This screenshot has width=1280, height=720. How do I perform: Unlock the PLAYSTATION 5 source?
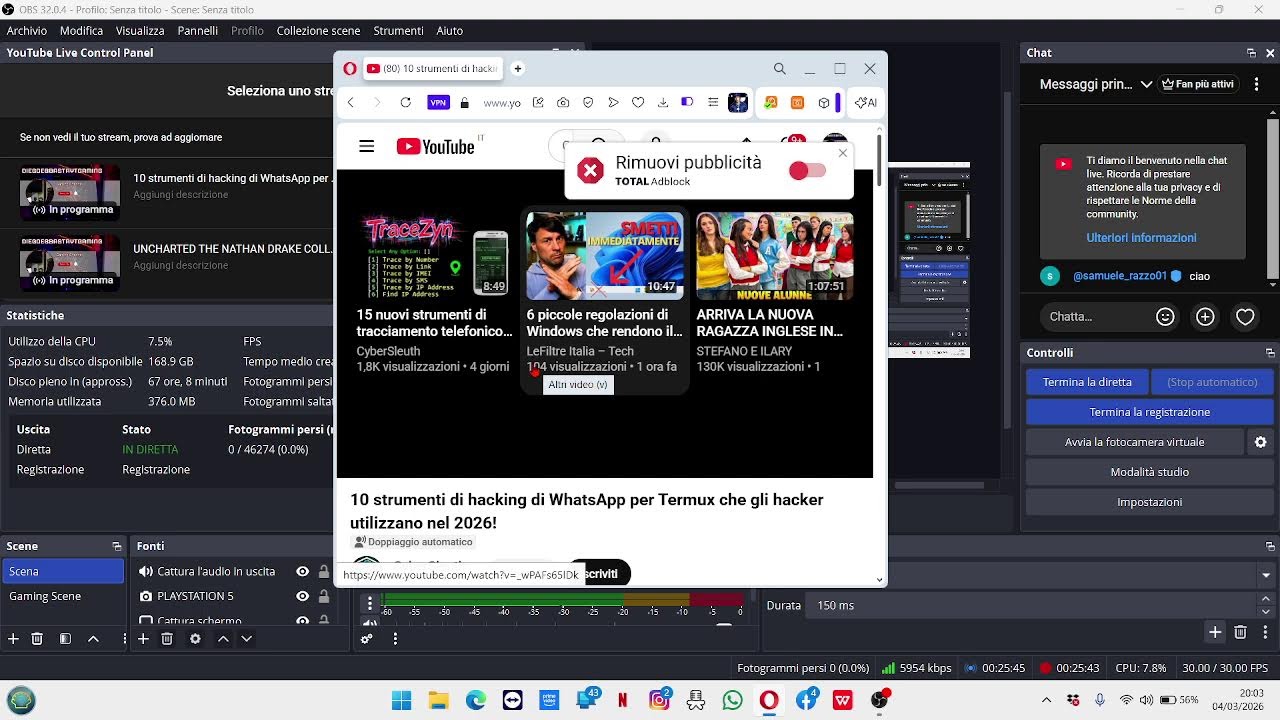[x=323, y=596]
